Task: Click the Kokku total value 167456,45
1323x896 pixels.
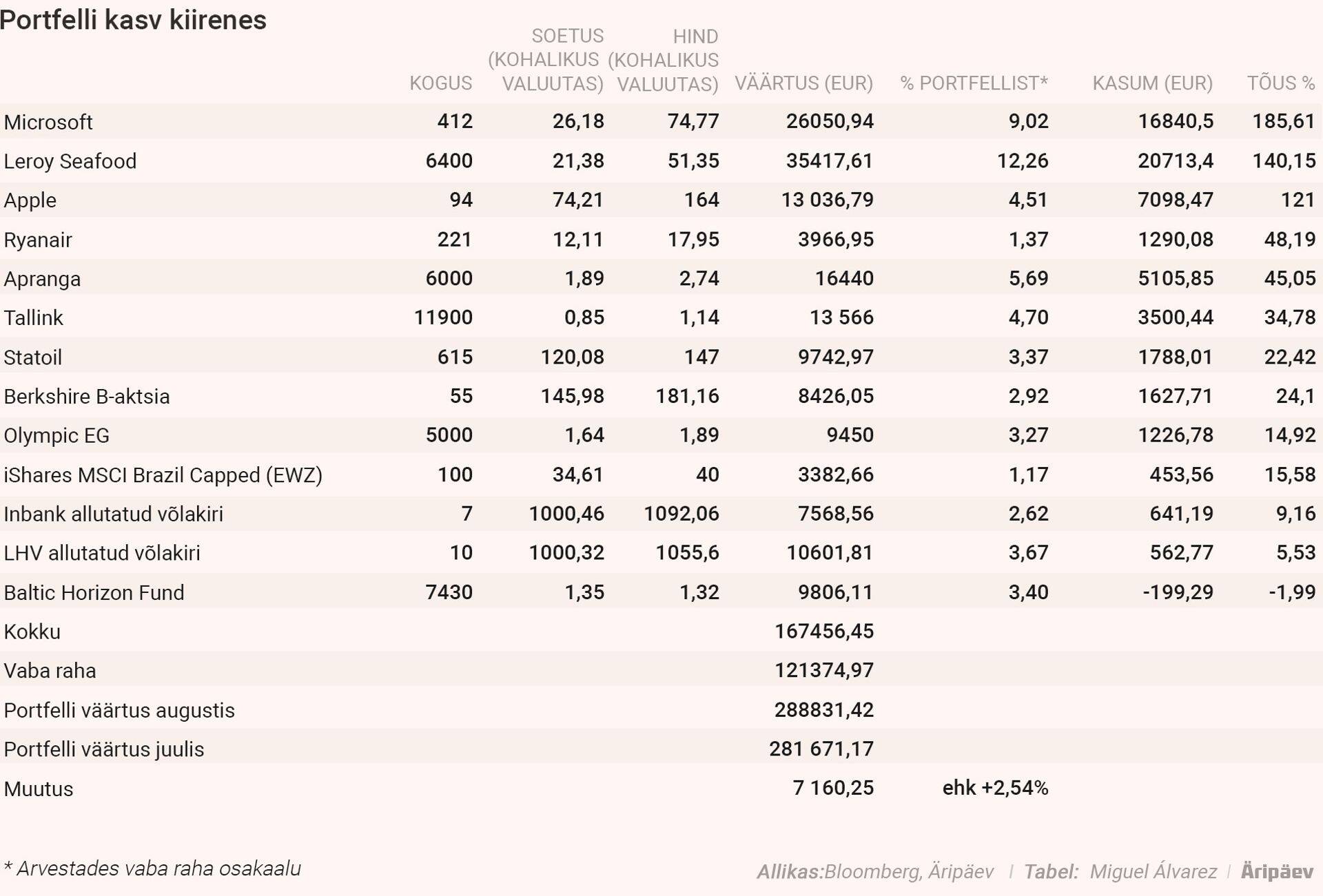Action: point(823,631)
